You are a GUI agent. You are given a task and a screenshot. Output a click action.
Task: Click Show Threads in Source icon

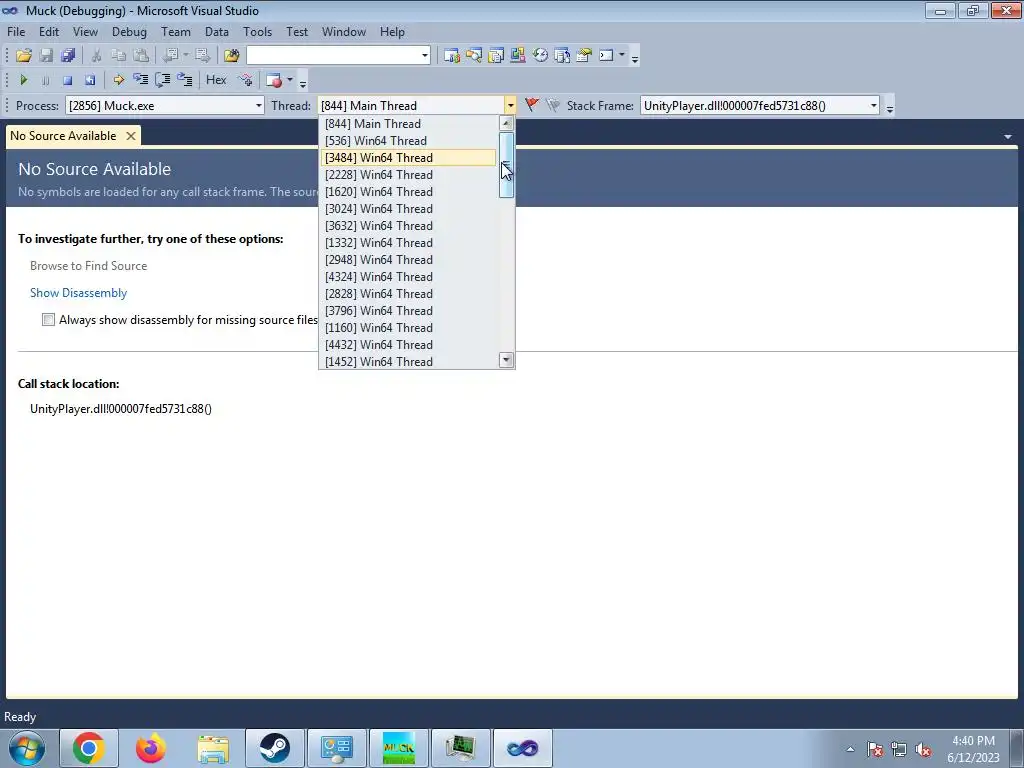246,80
